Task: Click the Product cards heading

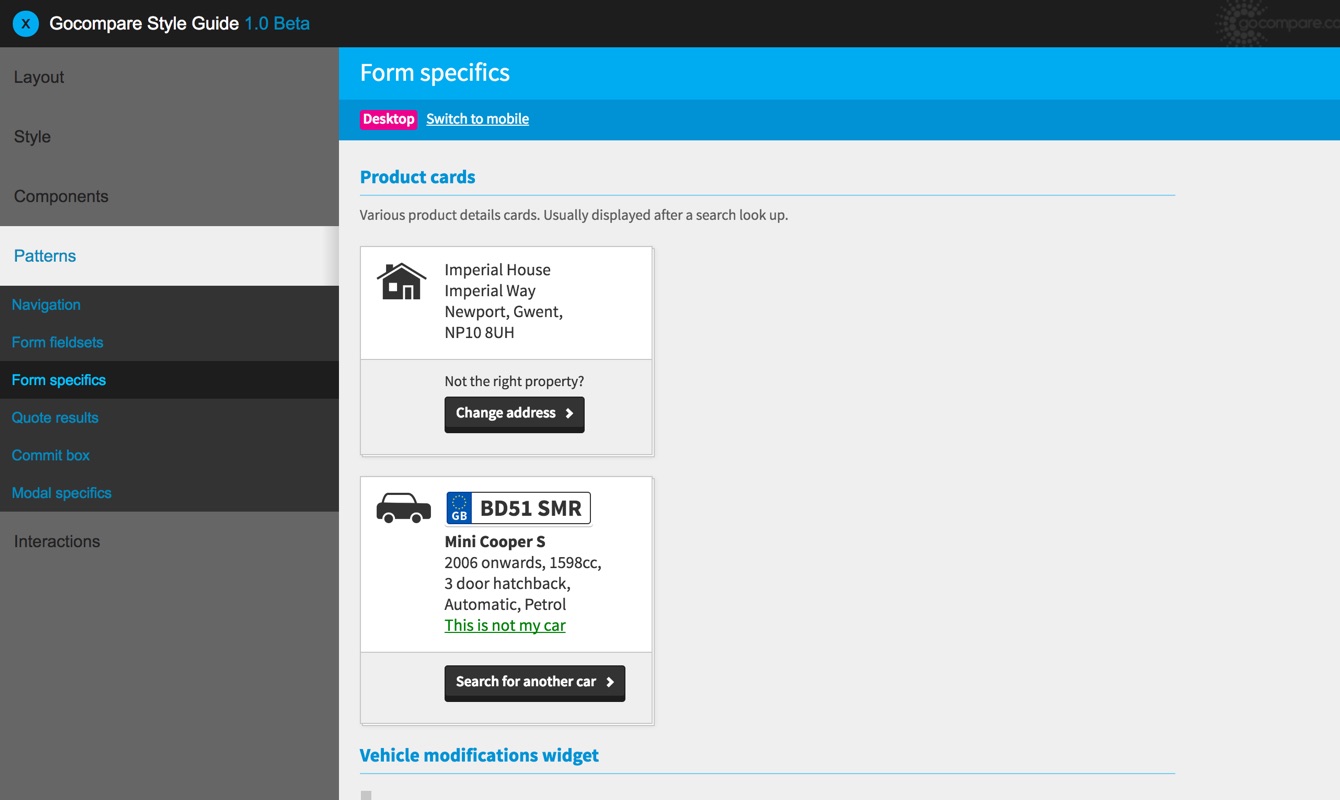Action: [417, 177]
